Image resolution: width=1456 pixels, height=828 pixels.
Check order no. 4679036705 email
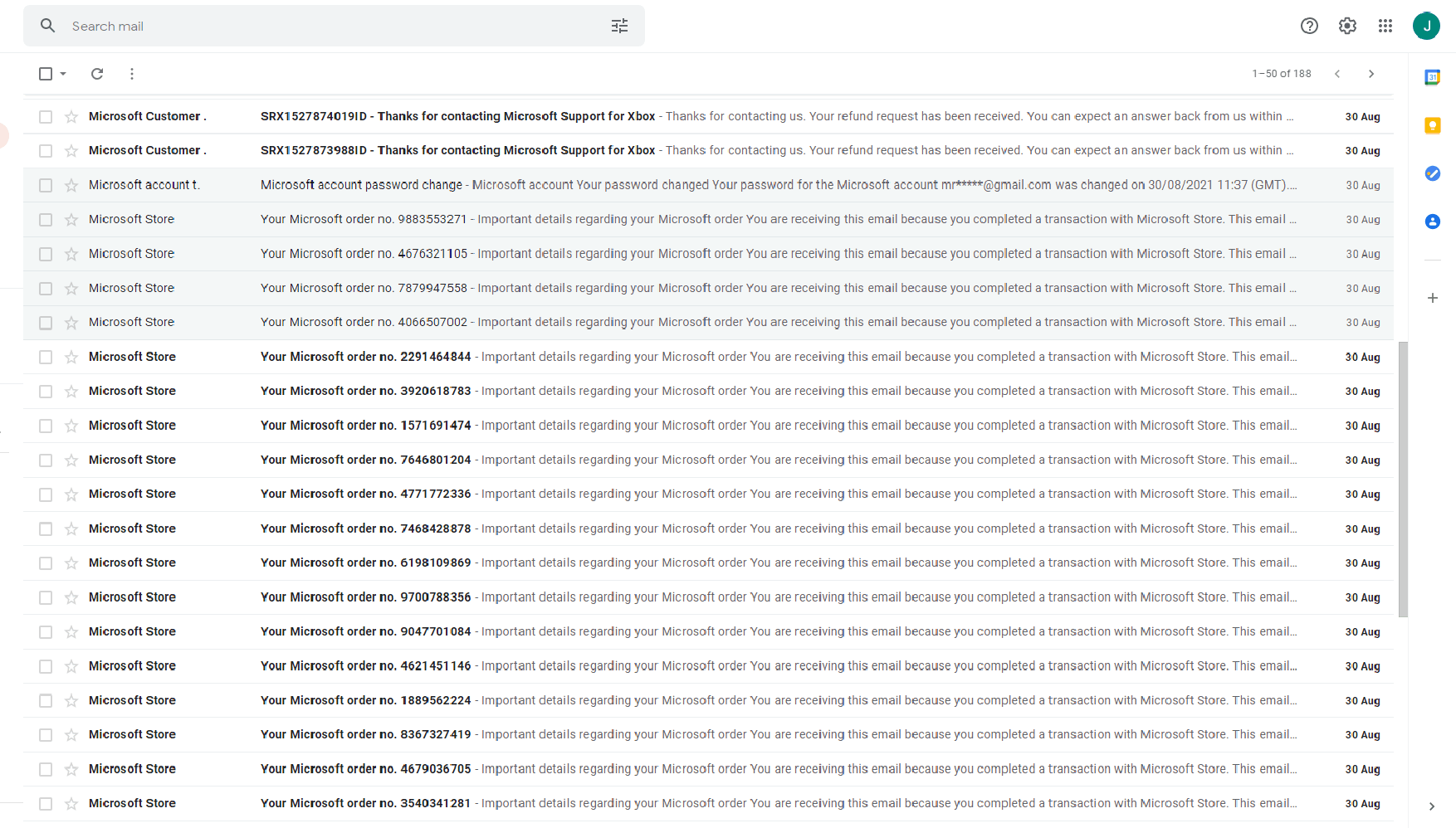click(x=46, y=769)
